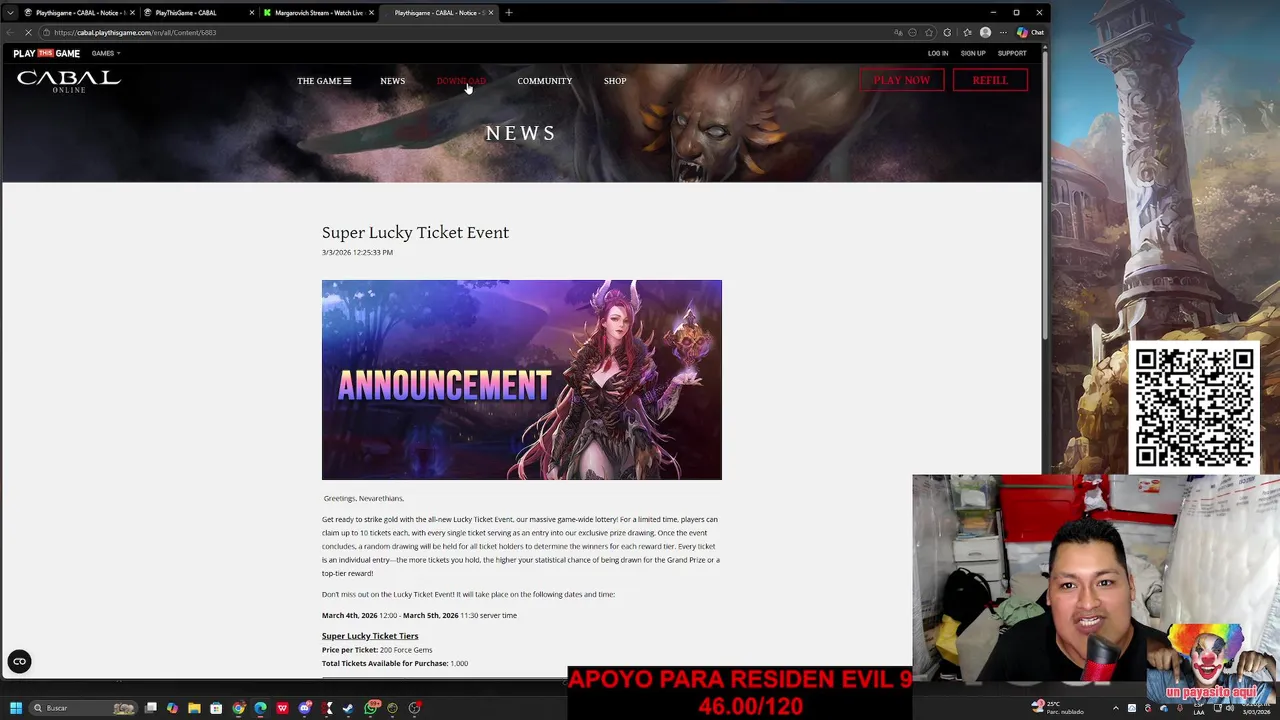Click the Windows Start button

16,708
